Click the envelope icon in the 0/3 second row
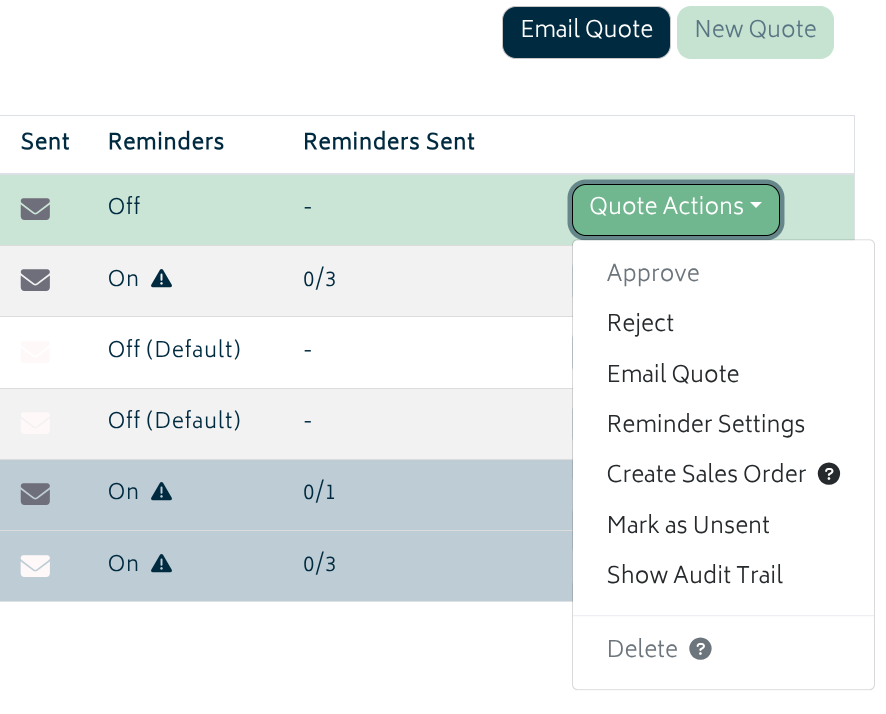The width and height of the screenshot is (886, 714). [35, 280]
